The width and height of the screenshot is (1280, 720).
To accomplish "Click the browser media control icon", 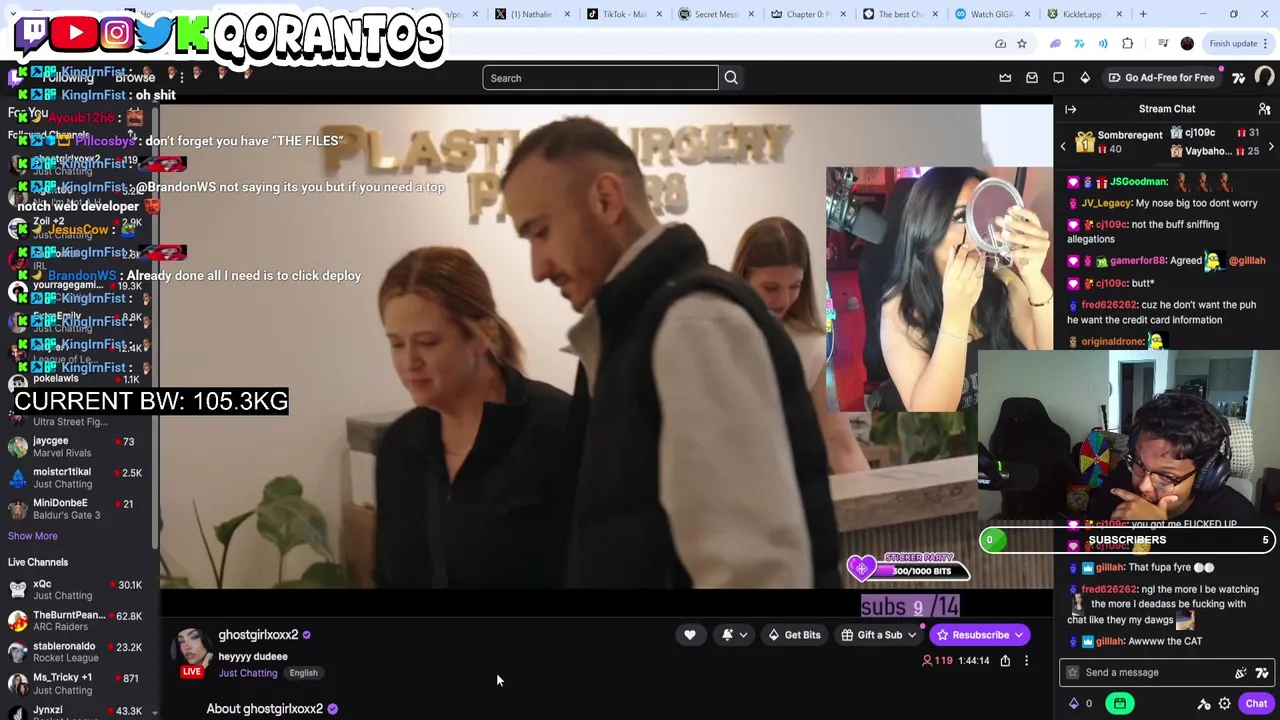I will point(1162,44).
